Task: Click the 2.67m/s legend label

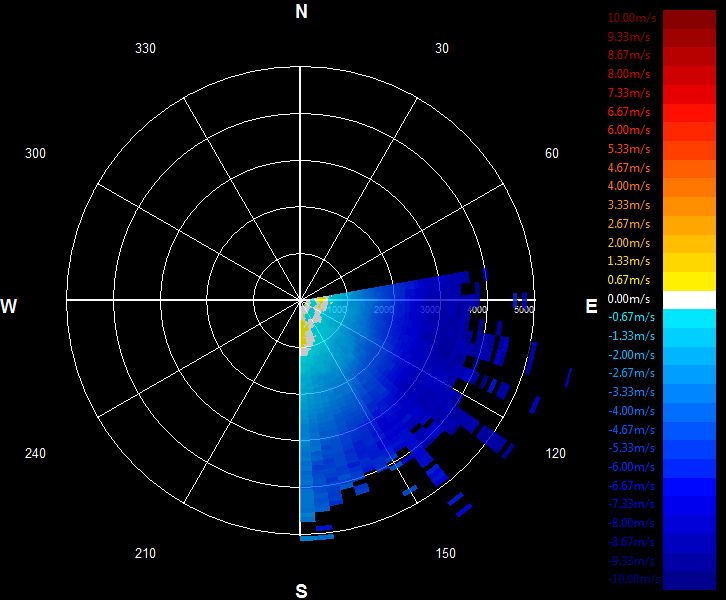Action: (x=629, y=224)
